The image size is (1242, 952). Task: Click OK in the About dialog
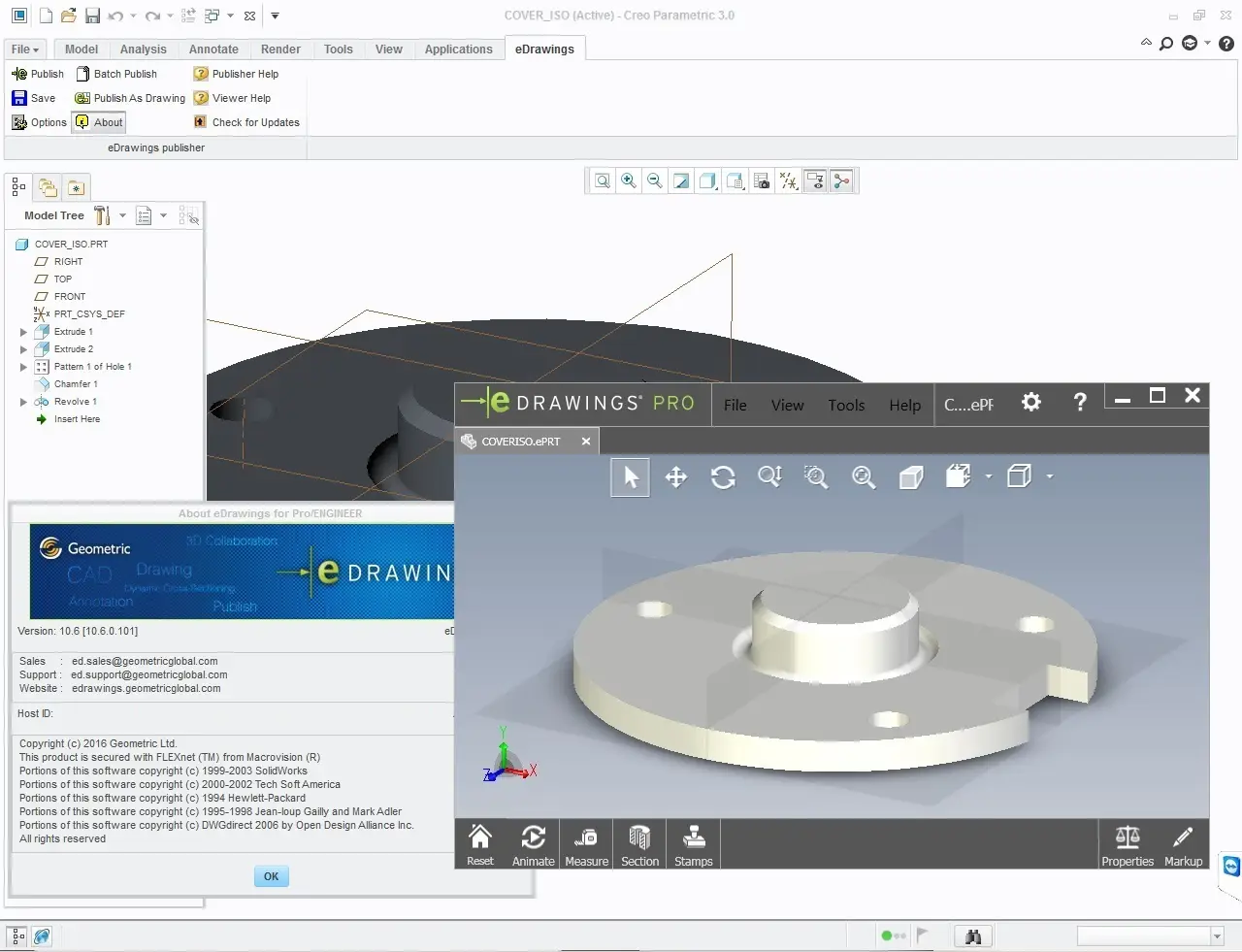[x=271, y=876]
